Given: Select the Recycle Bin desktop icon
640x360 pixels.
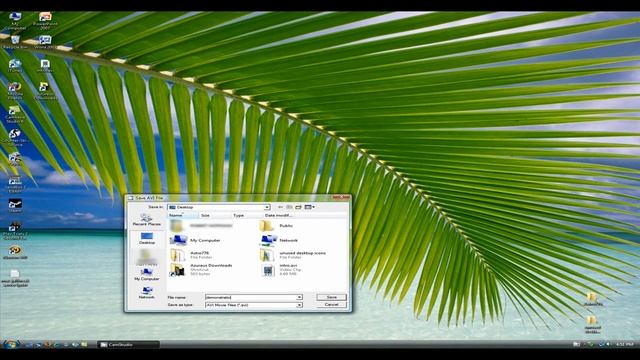Looking at the screenshot, I should [x=15, y=42].
